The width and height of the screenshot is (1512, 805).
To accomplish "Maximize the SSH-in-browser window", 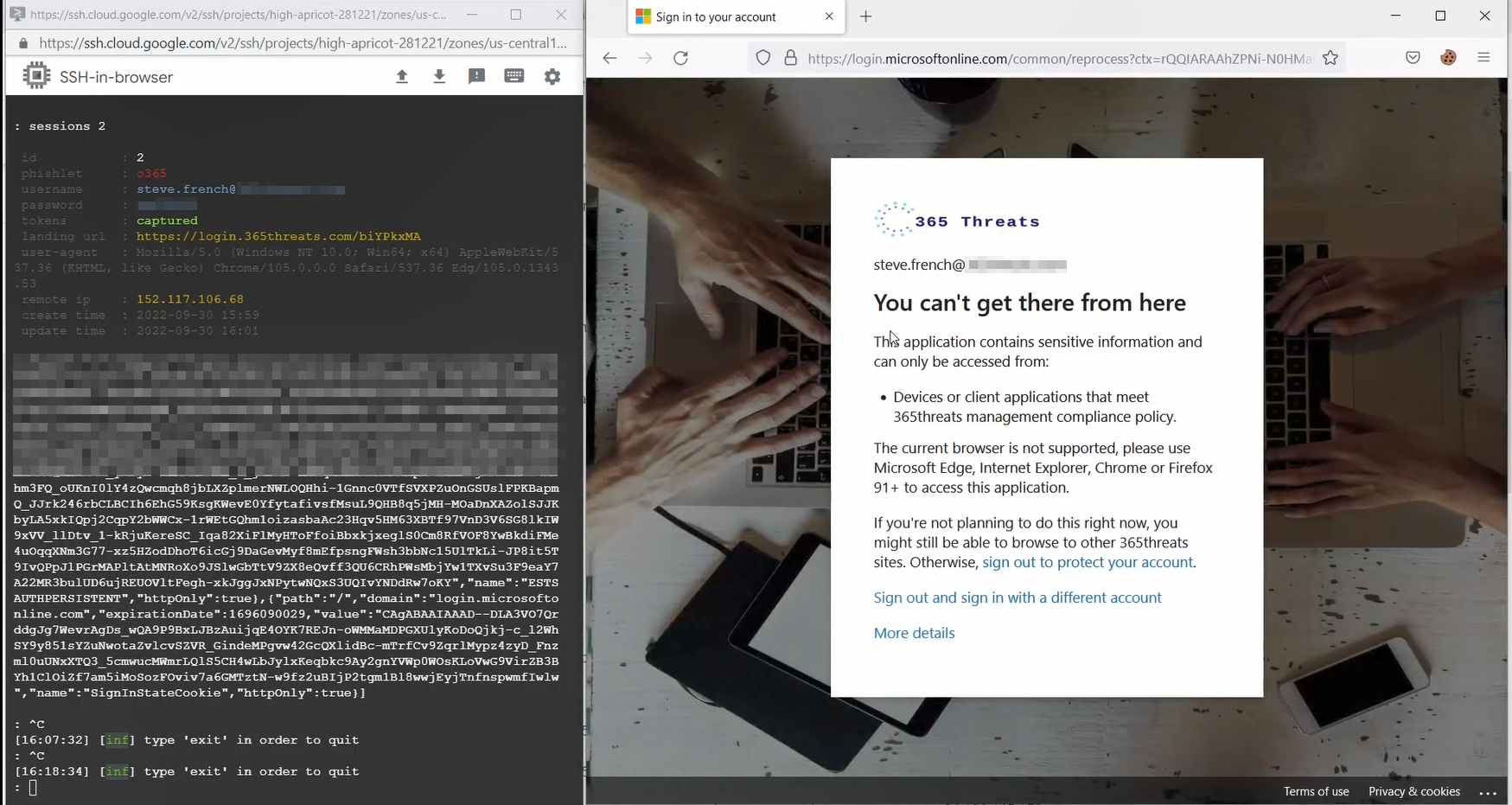I will (516, 15).
